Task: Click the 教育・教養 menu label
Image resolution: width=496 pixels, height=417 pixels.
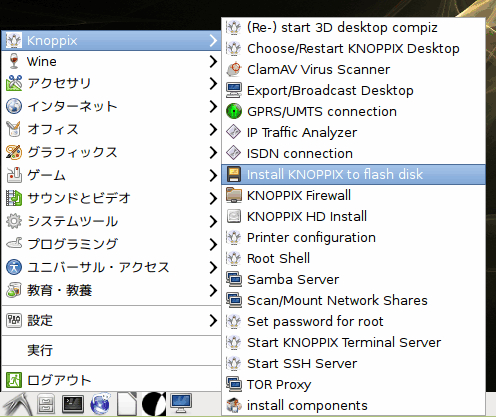Action: pos(59,290)
